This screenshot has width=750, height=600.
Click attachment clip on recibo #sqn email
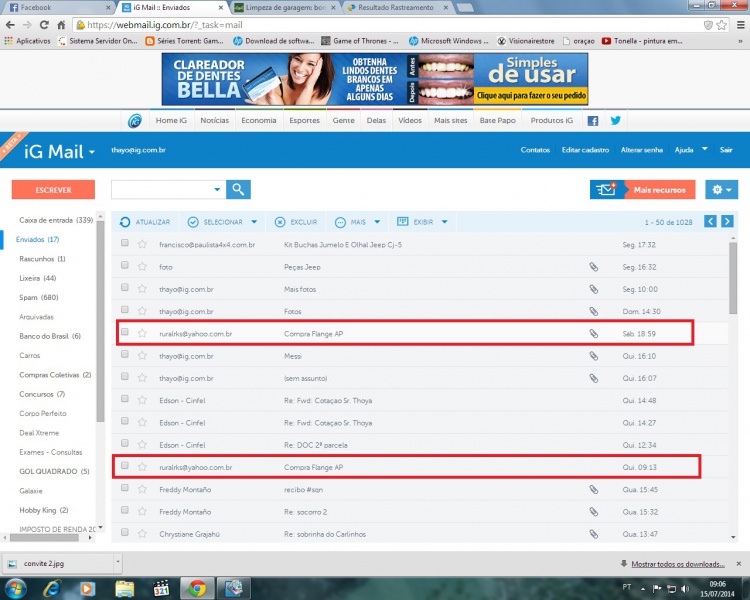pos(594,489)
